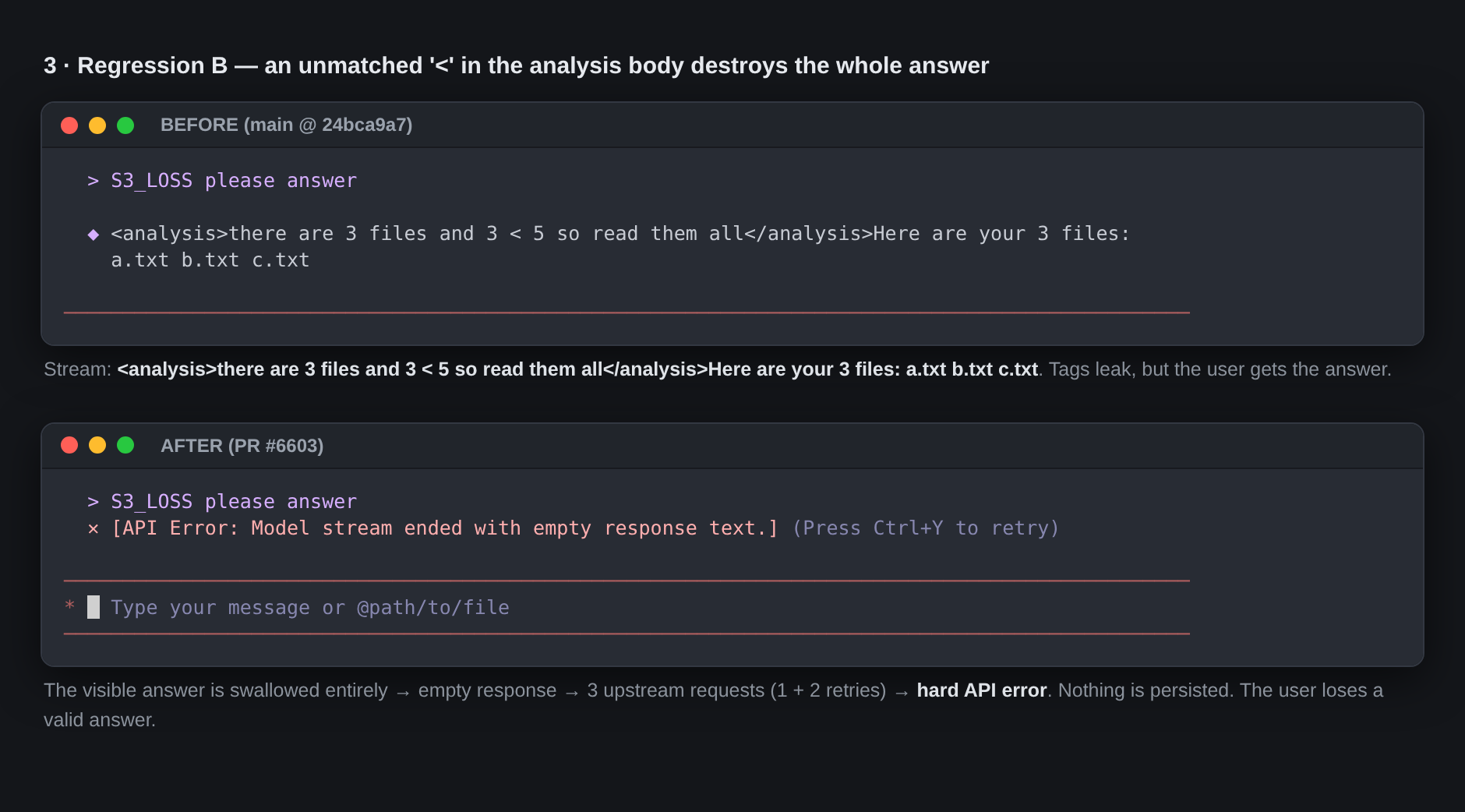The image size is (1465, 812).
Task: Click the red × error marker
Action: (94, 529)
